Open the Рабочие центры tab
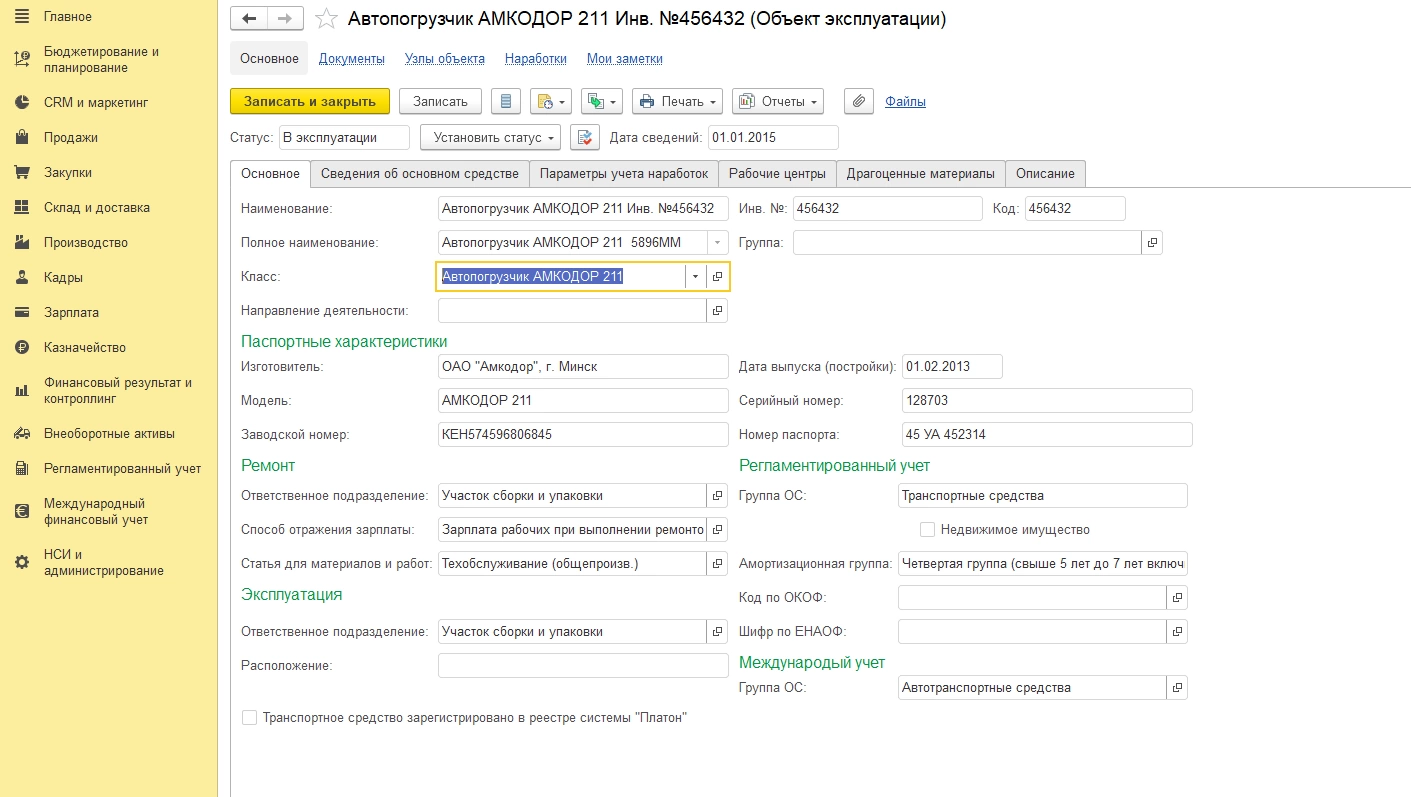1411x797 pixels. (777, 174)
